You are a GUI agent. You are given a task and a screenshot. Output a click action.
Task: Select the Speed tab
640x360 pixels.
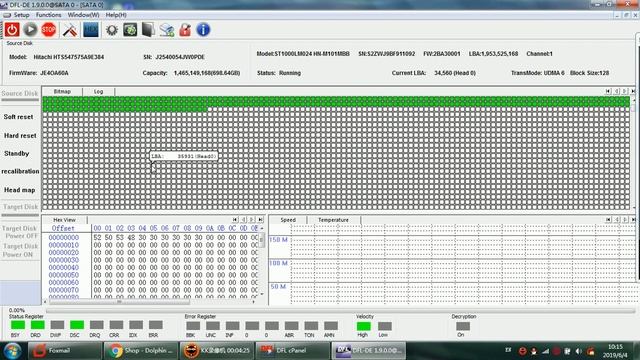coord(288,220)
